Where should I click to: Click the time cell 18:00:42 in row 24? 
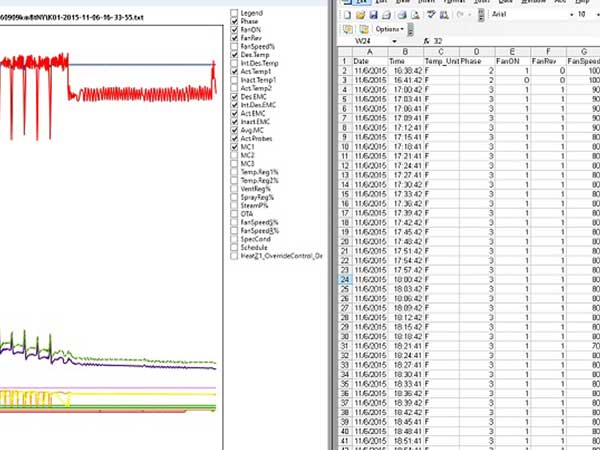405,280
